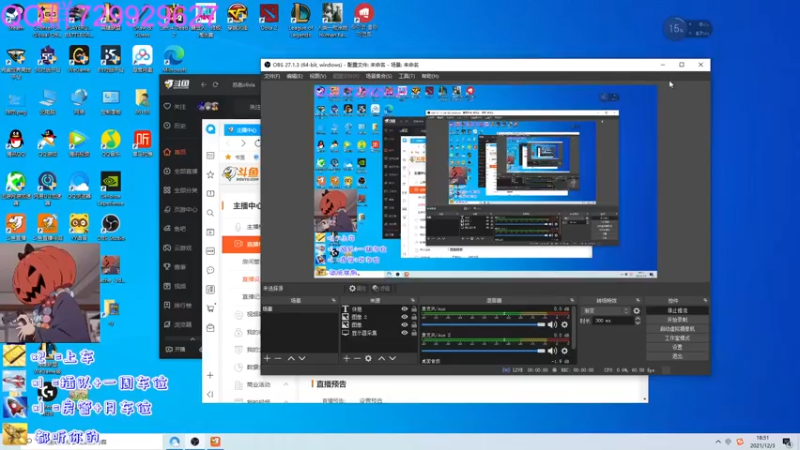The height and width of the screenshot is (450, 800).
Task: Open the Dota 2 desktop shortcut
Action: pyautogui.click(x=269, y=18)
